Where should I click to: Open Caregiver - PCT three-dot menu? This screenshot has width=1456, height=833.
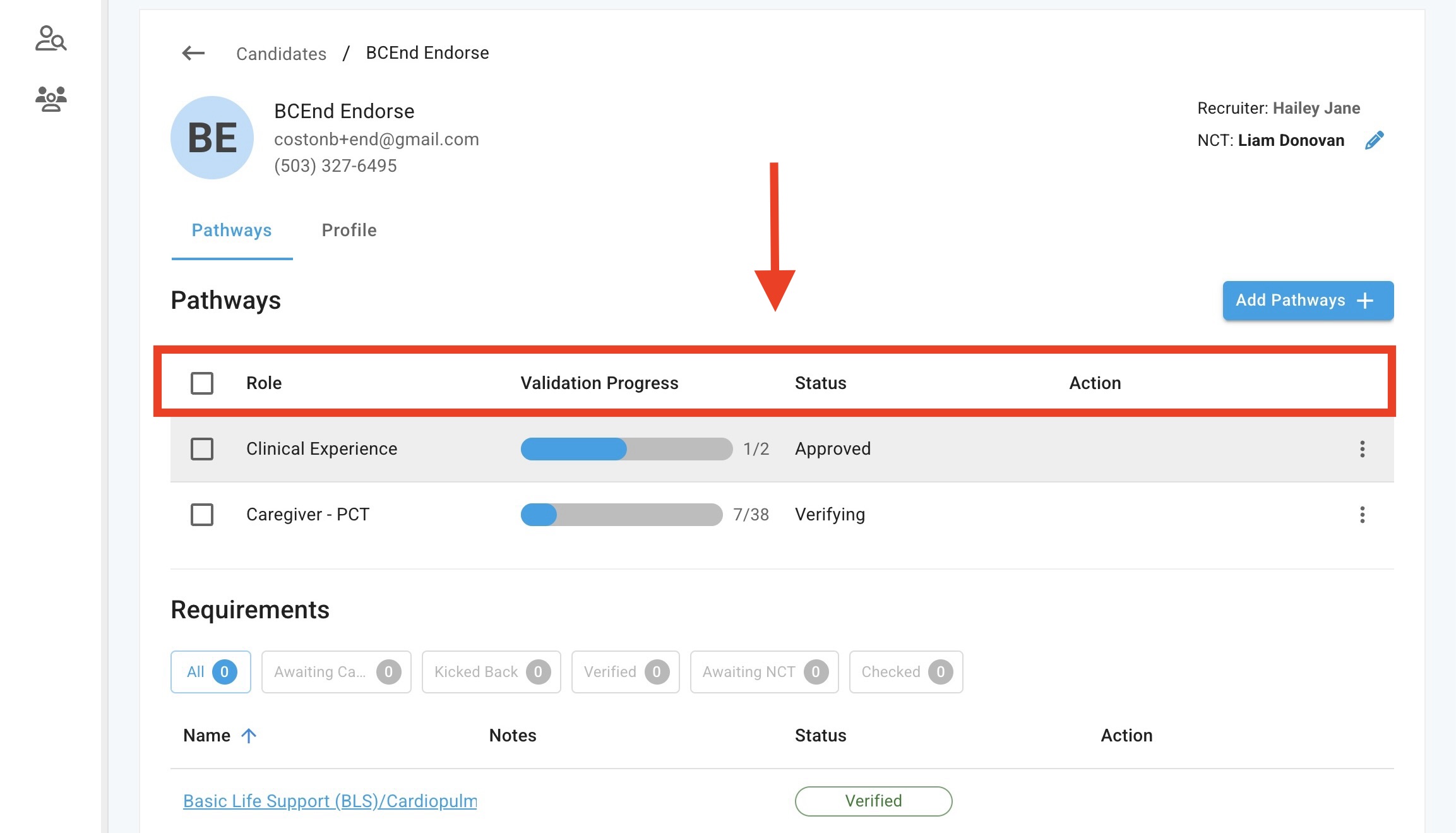(x=1362, y=515)
